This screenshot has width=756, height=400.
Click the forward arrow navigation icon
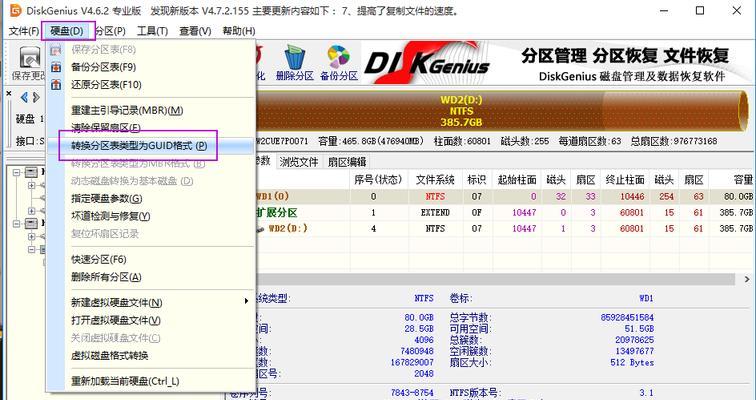[x=36, y=98]
